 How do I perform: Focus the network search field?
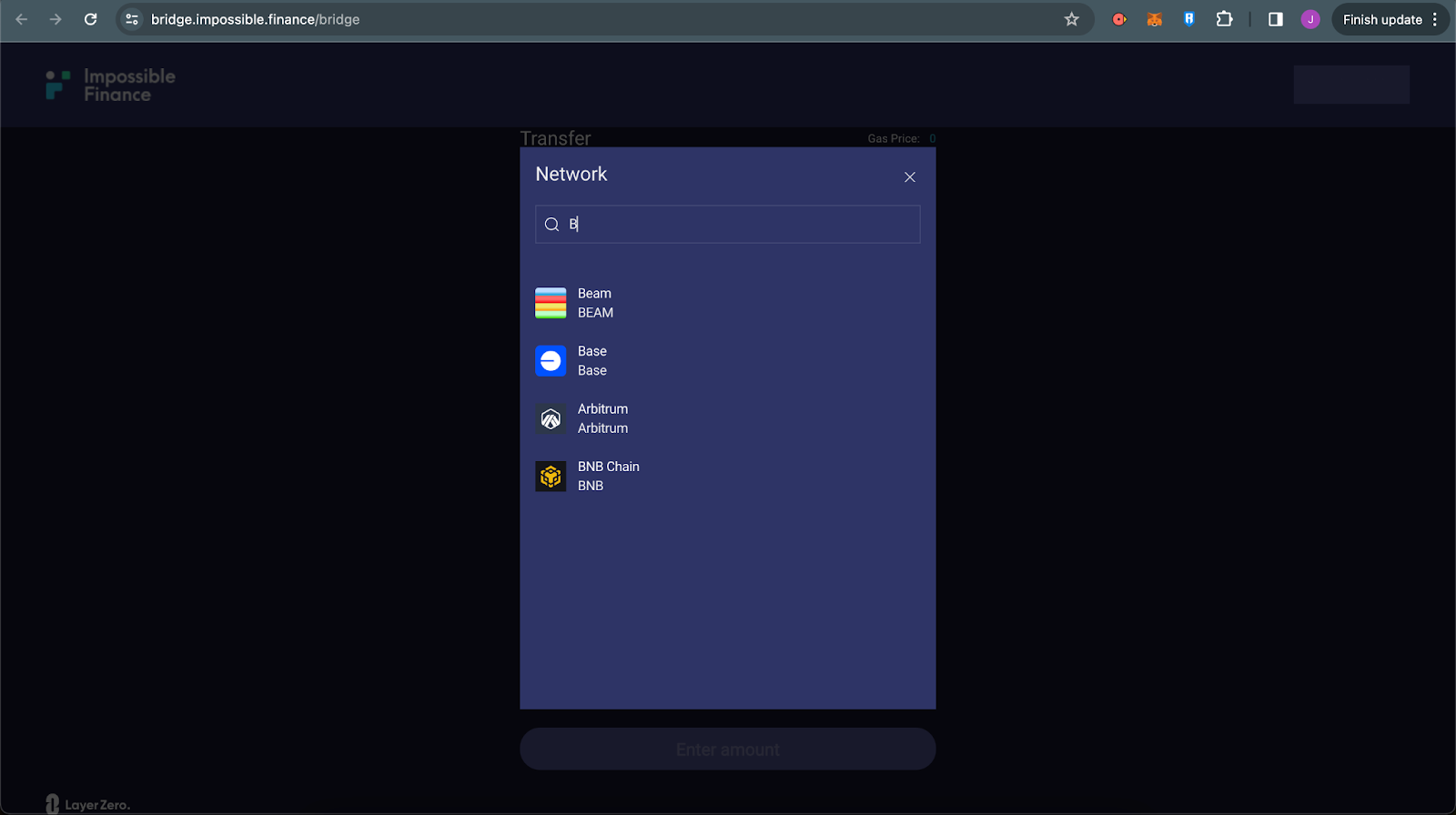[728, 225]
